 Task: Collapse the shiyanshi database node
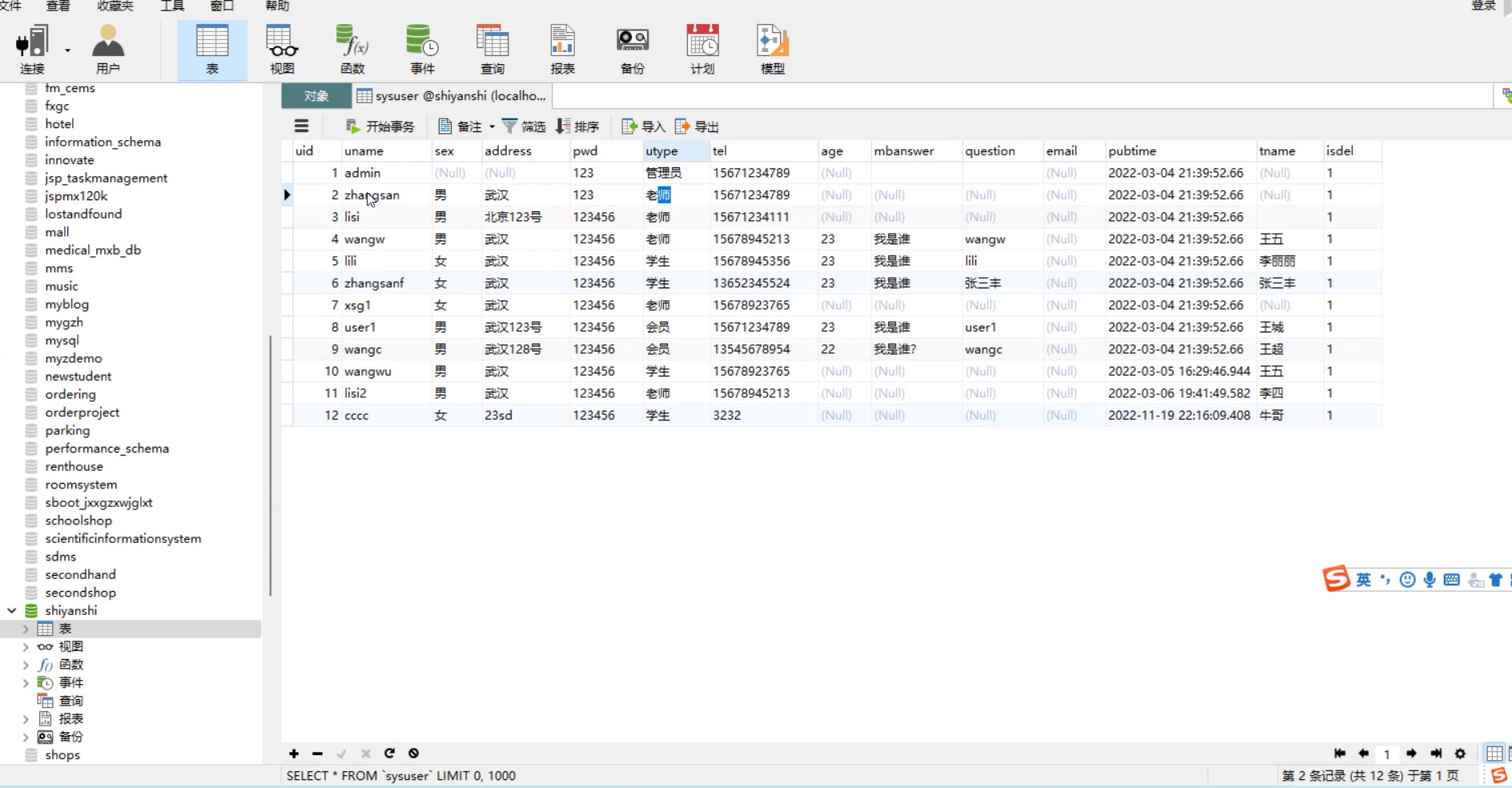[x=12, y=611]
